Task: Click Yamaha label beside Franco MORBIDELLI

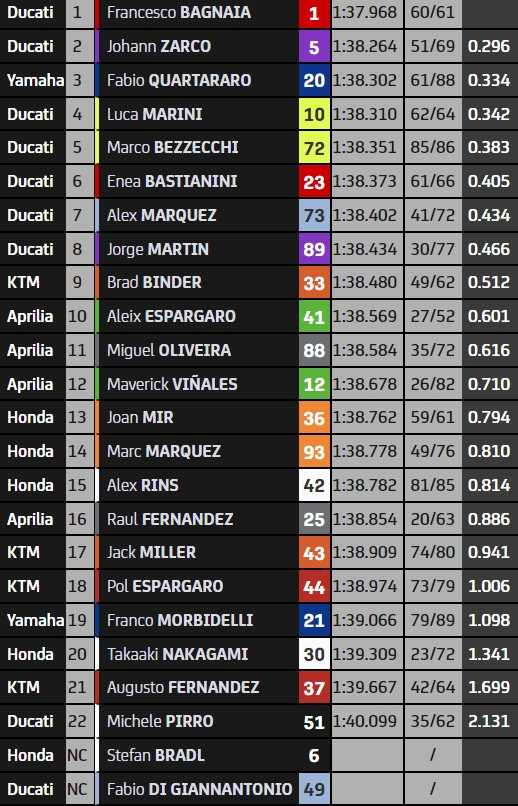Action: [x=35, y=620]
